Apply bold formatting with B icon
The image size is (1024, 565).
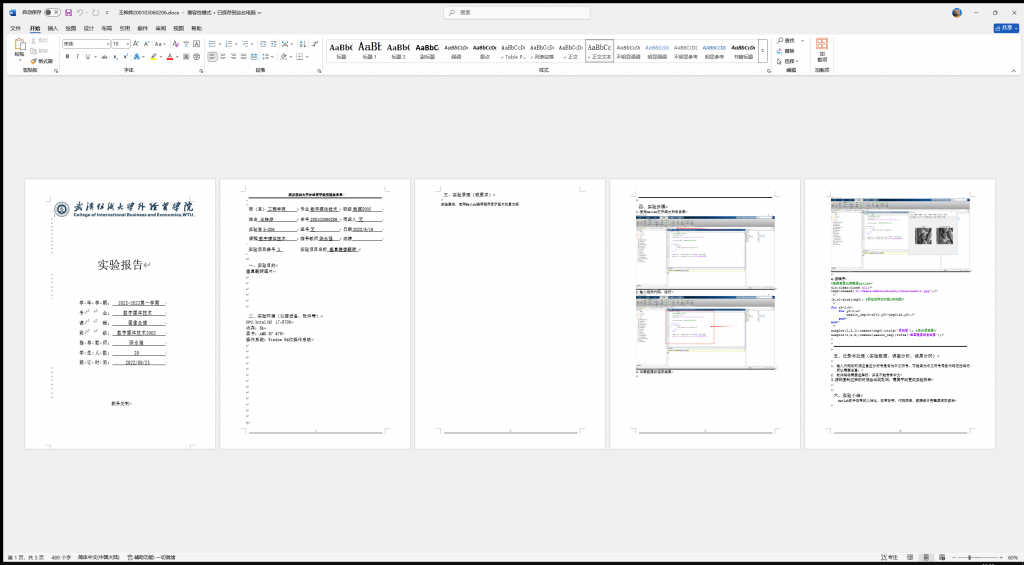67,57
